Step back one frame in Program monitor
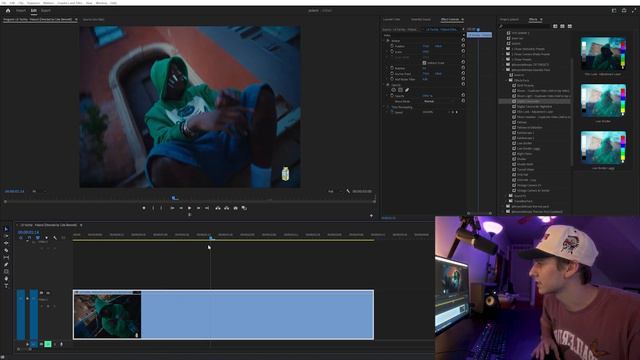 (181, 208)
